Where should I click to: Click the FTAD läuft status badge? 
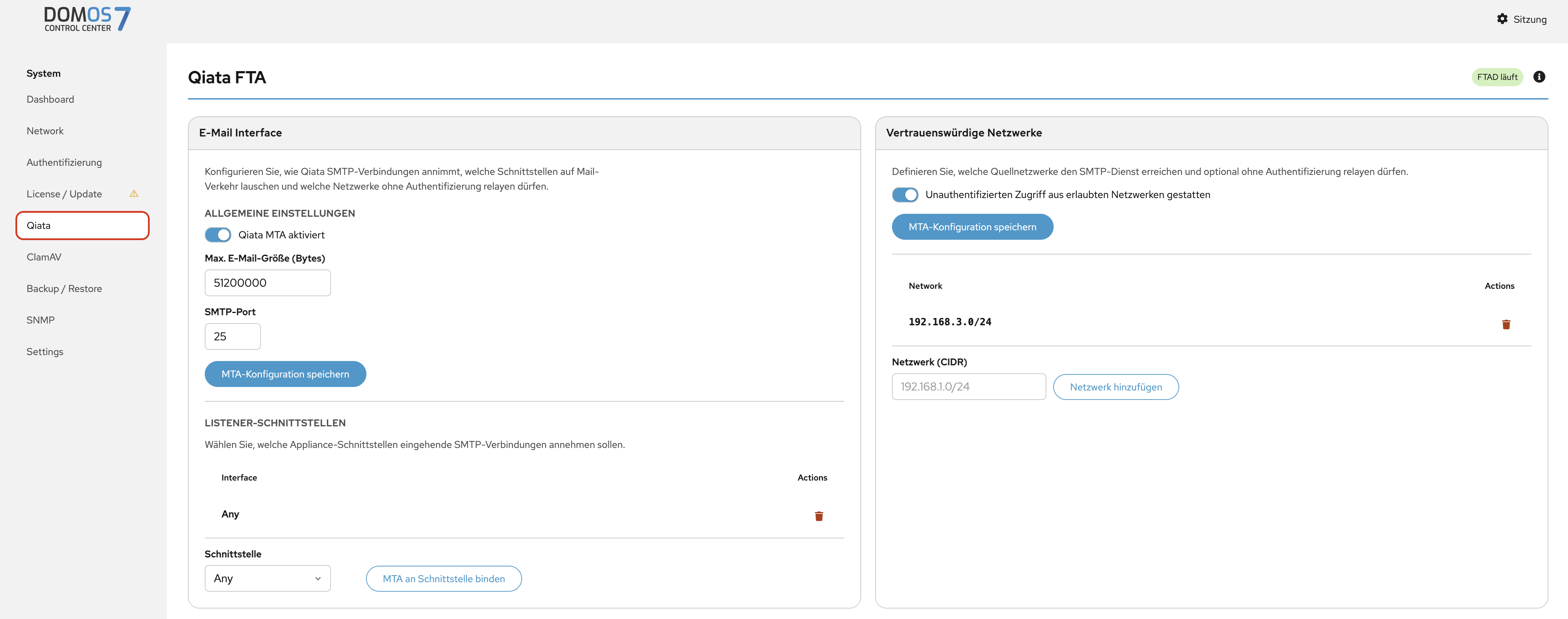1497,77
